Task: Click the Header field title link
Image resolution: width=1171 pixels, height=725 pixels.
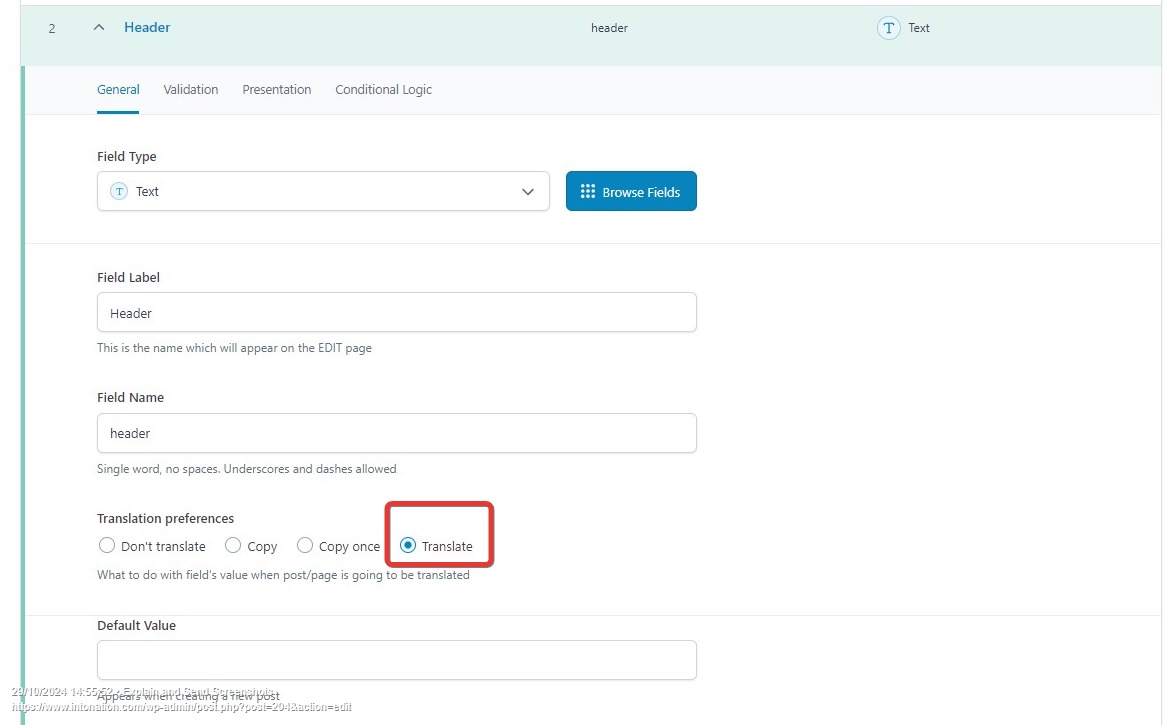Action: [147, 28]
